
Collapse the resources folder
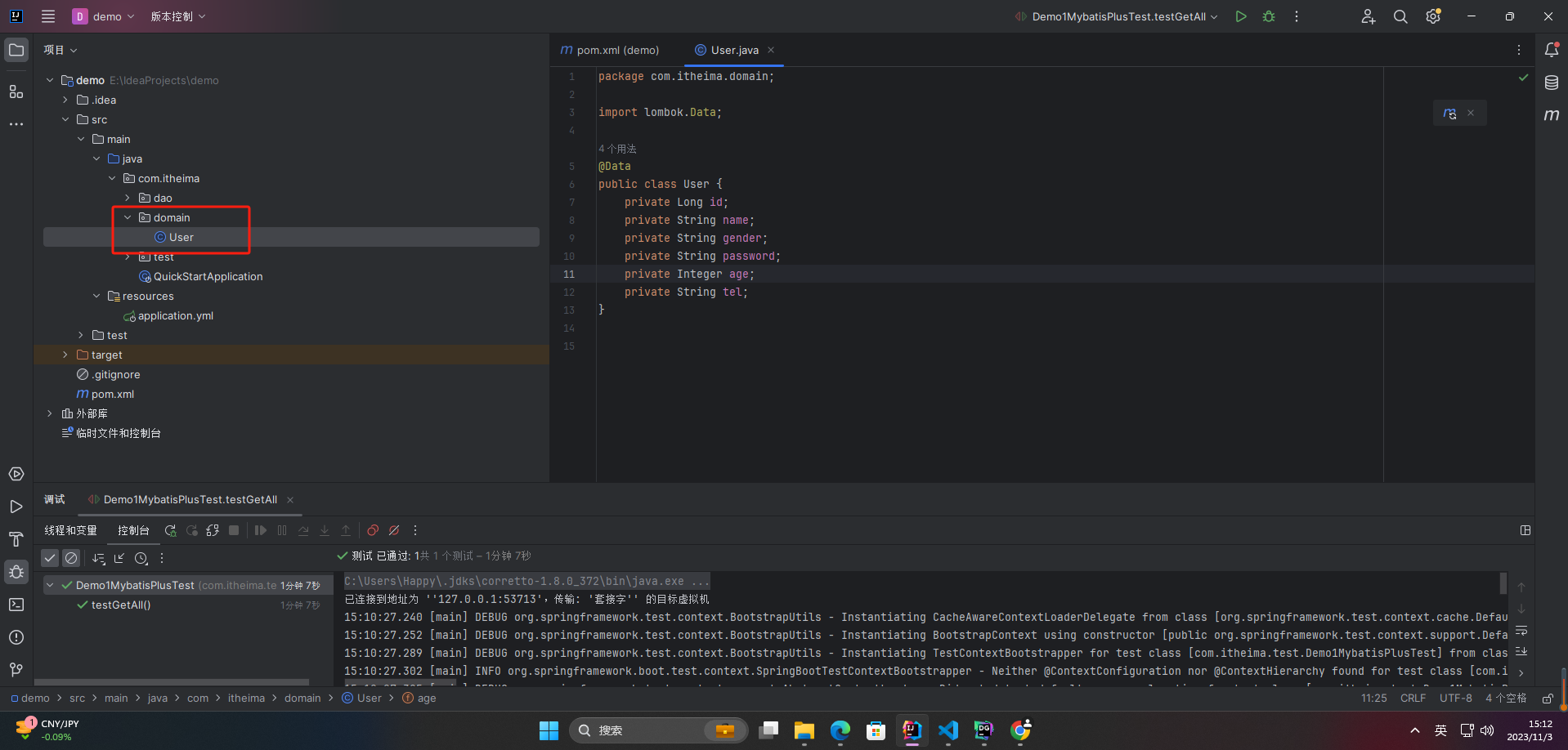(96, 296)
